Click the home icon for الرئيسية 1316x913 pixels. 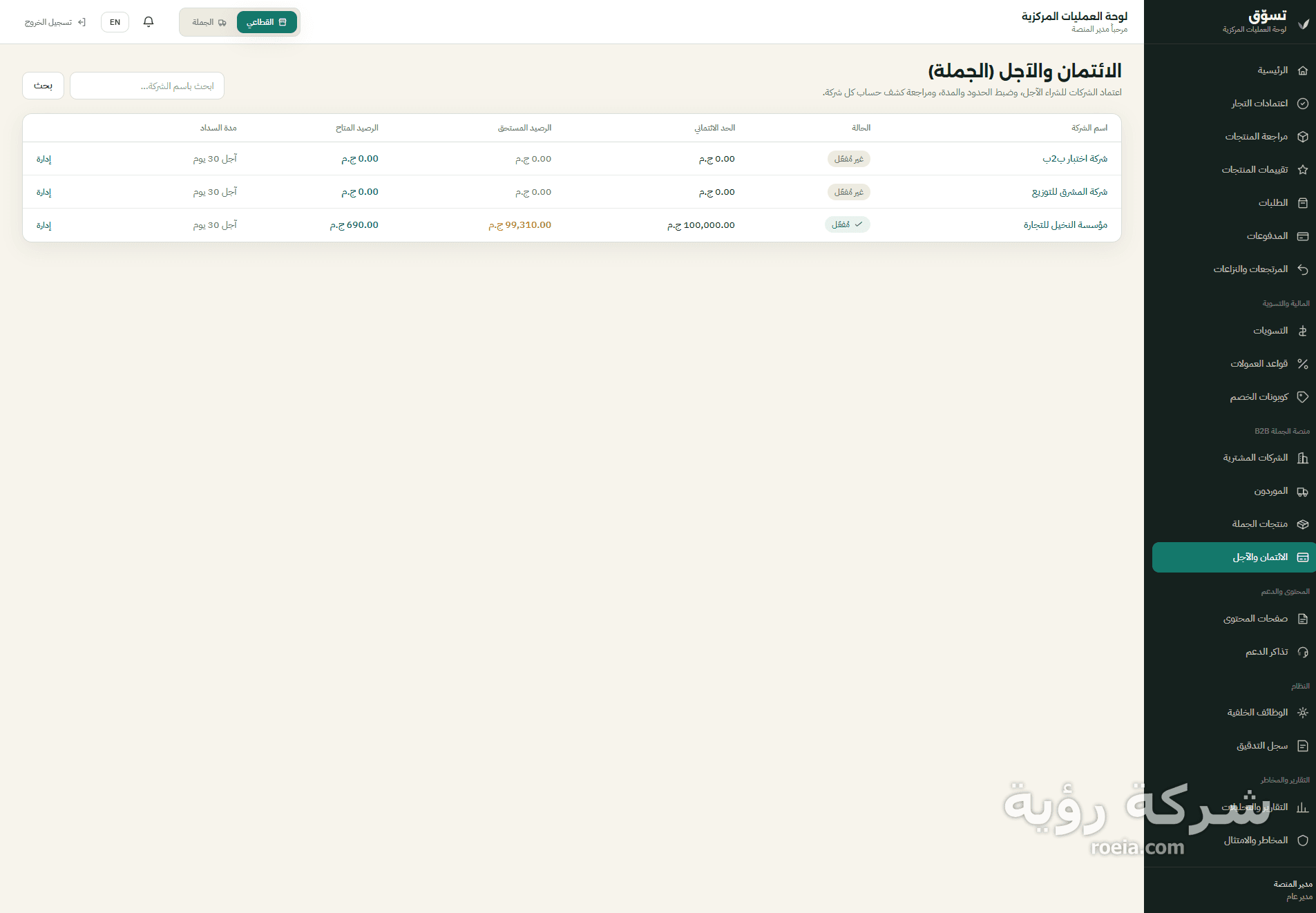coord(1303,70)
